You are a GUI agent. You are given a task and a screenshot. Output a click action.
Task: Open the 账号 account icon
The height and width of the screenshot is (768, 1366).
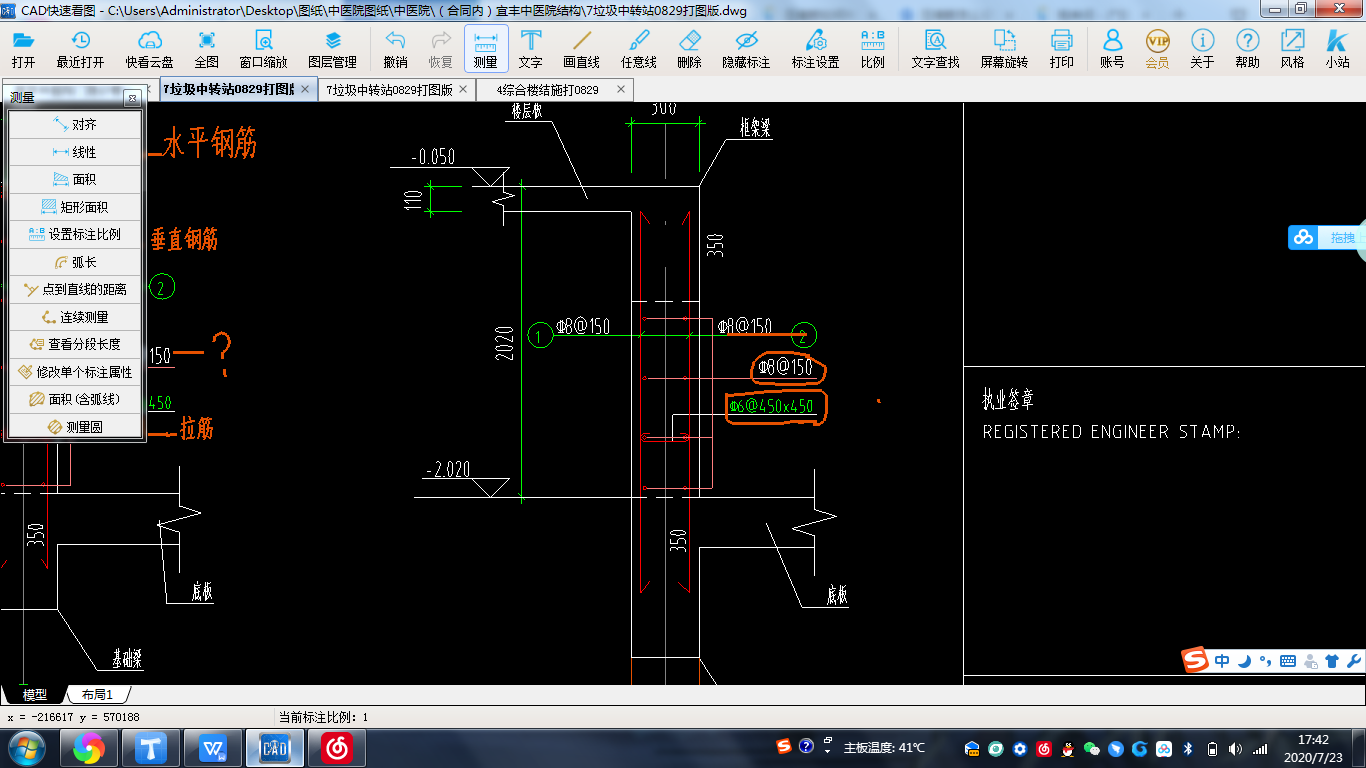(1112, 49)
